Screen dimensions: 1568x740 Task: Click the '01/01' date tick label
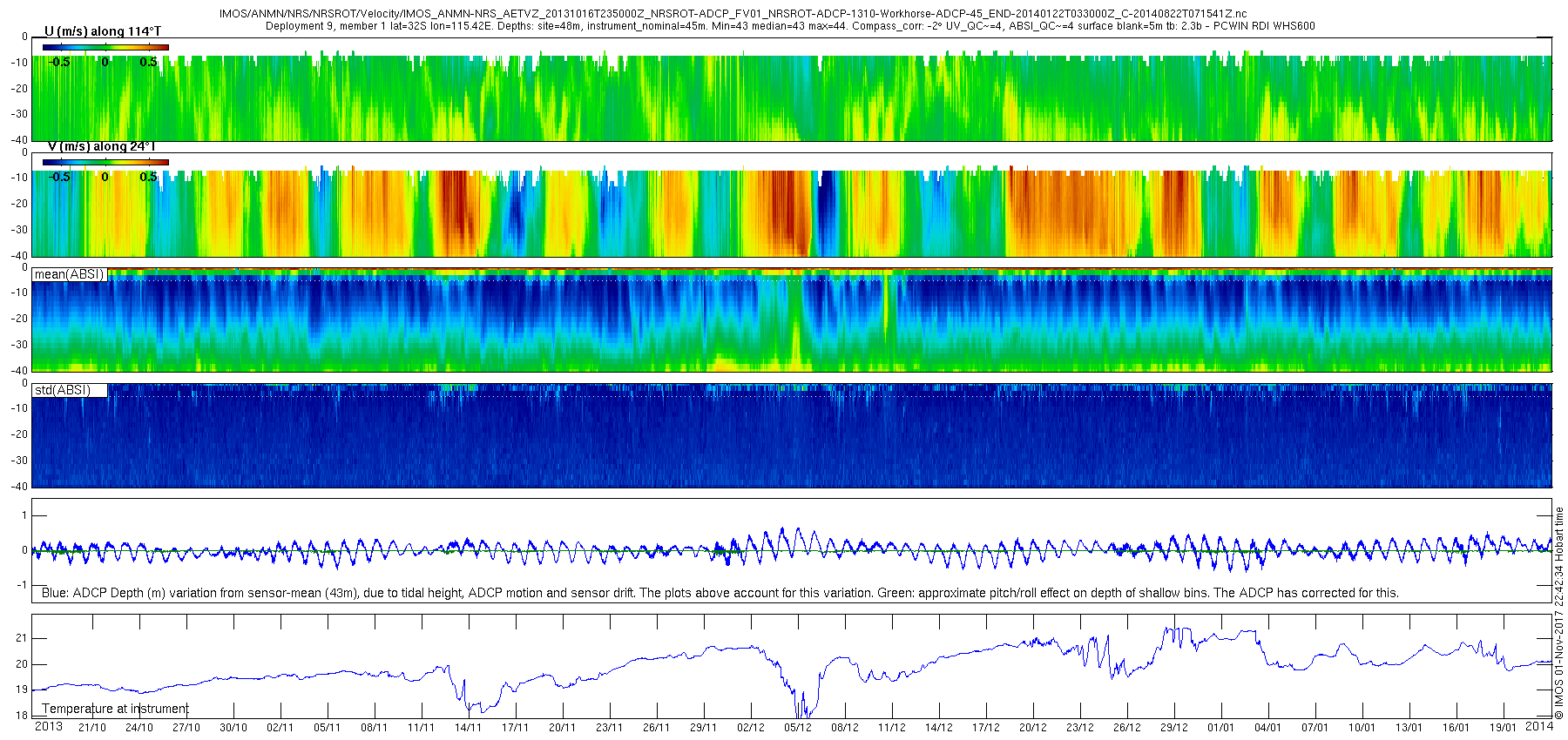(x=1221, y=728)
